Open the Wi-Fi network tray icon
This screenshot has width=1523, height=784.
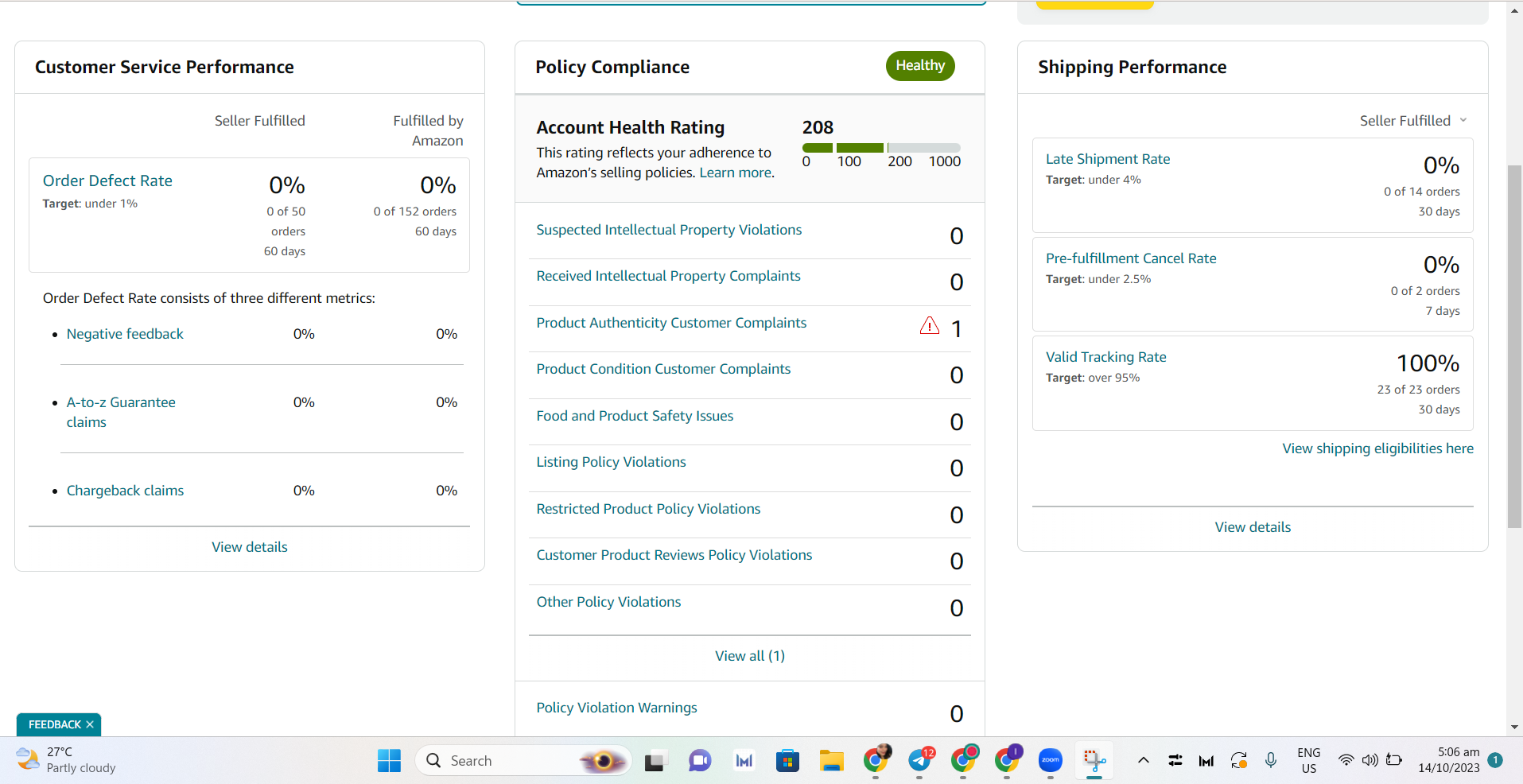tap(1346, 760)
